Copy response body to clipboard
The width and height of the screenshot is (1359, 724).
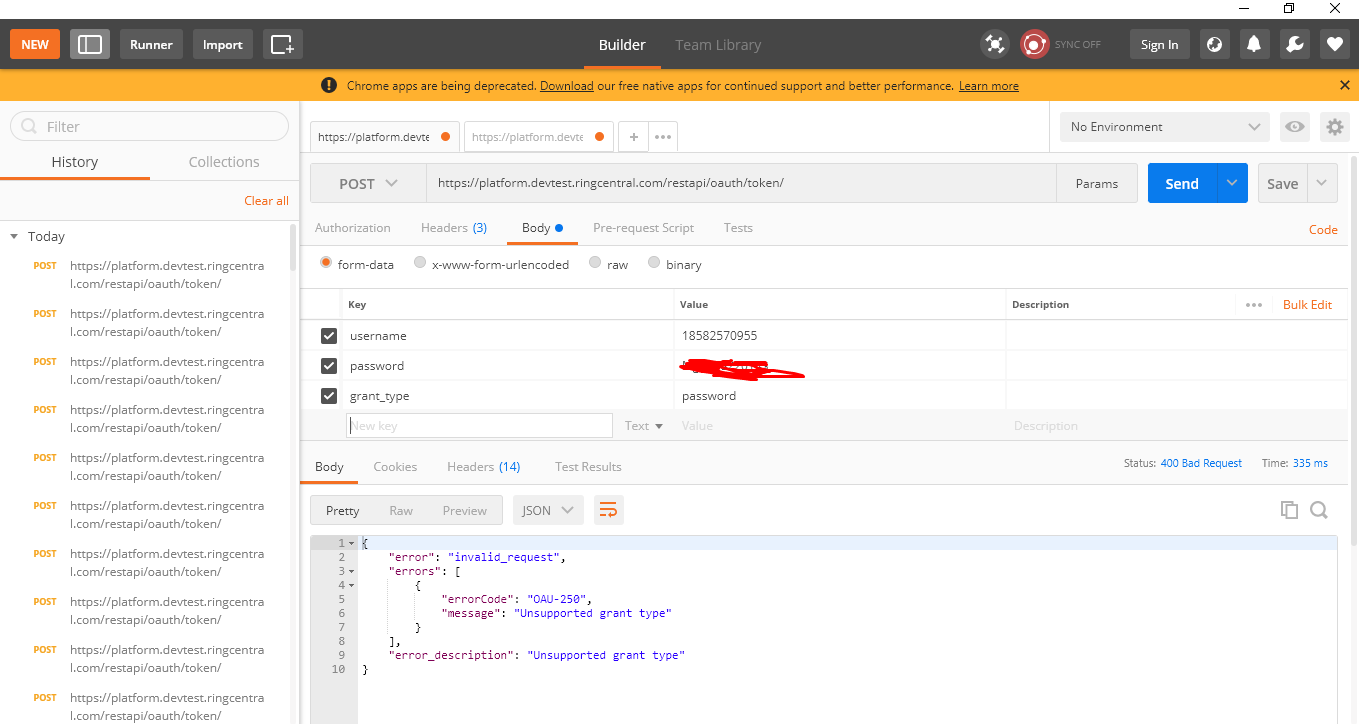click(1289, 510)
